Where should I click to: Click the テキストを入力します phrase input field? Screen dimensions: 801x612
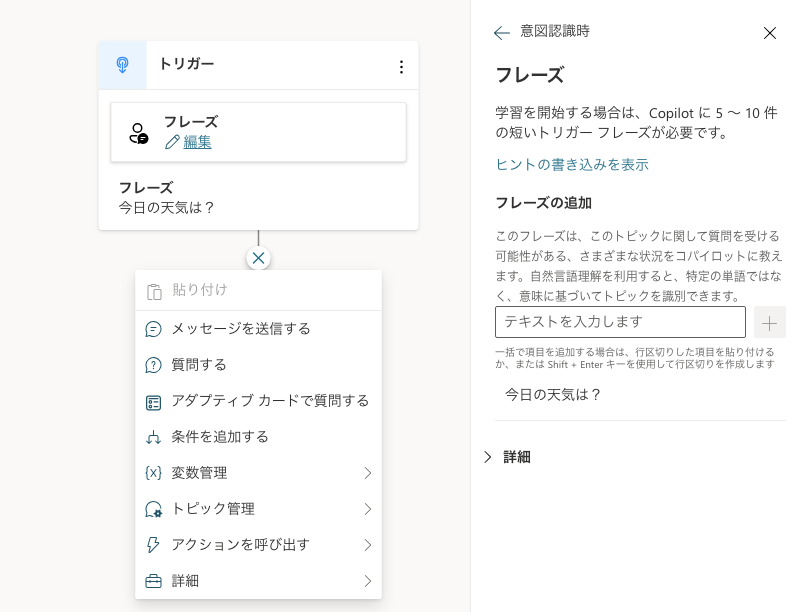[x=620, y=322]
